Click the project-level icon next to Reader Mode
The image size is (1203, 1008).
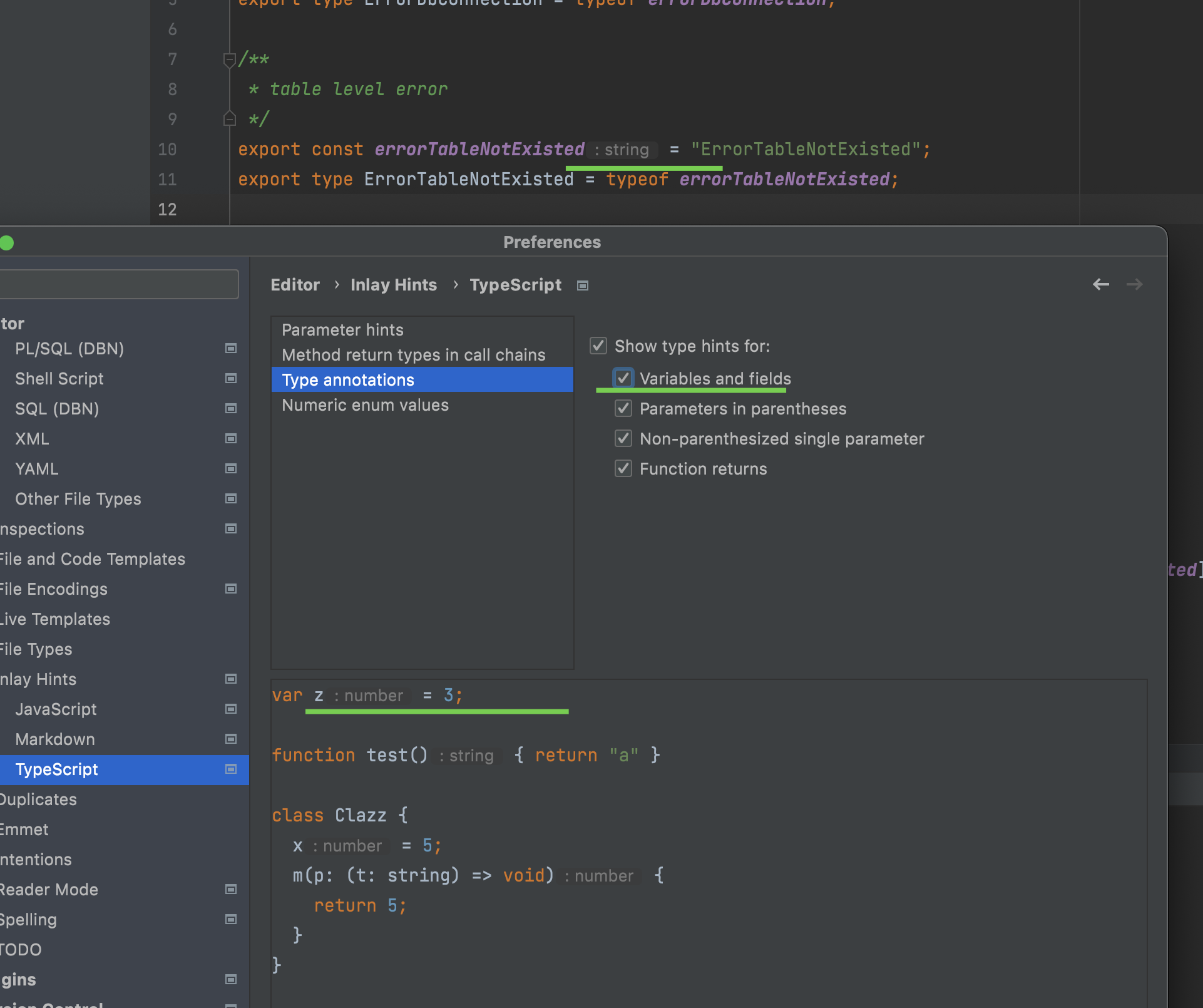[231, 889]
